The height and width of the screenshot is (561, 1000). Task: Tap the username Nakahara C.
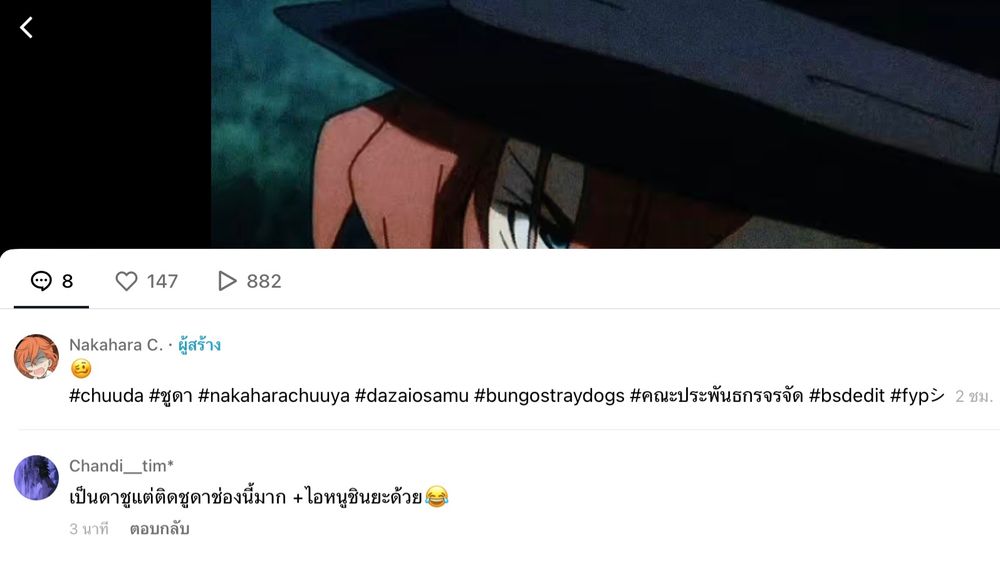point(116,345)
